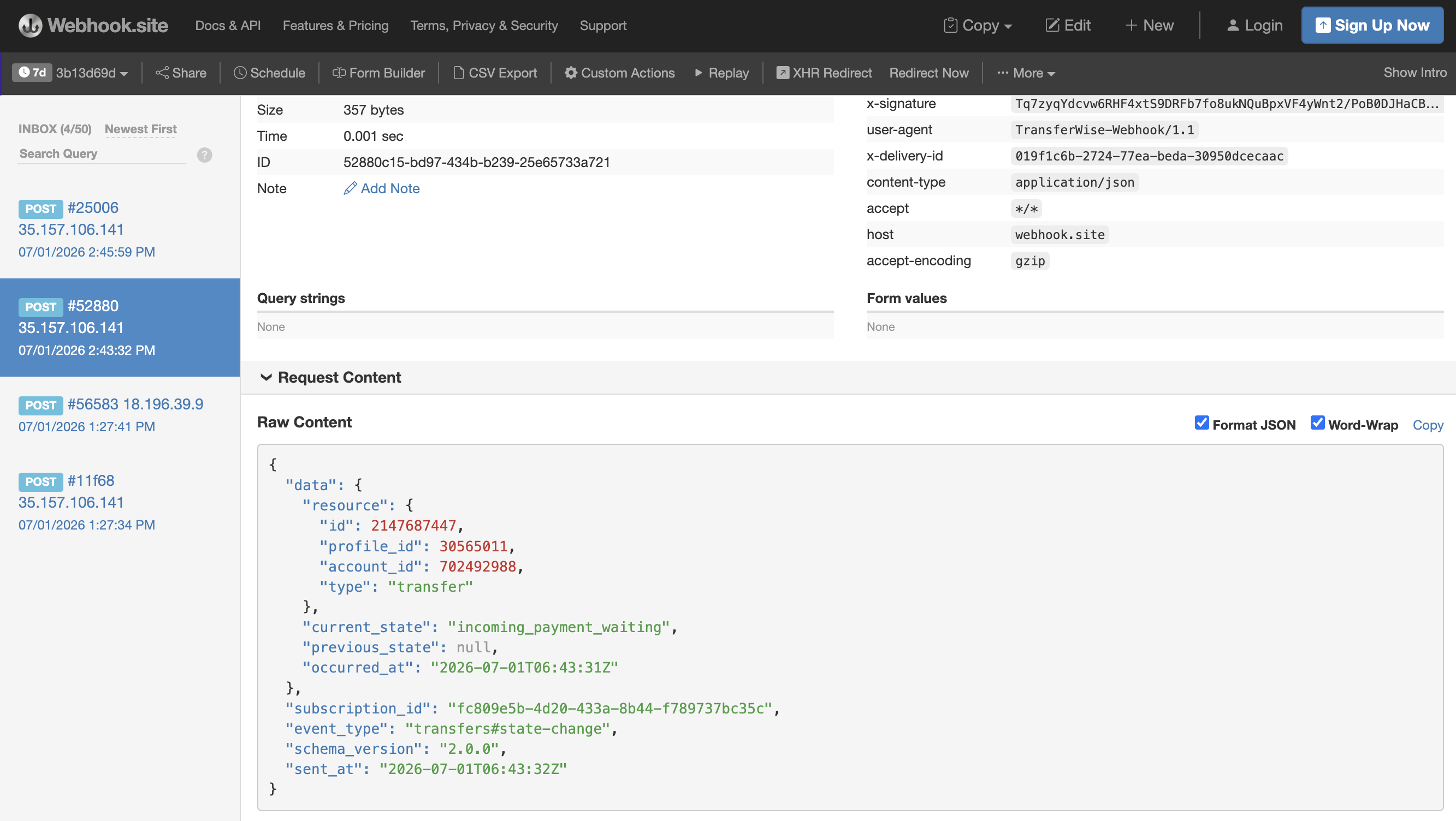Open the Copy dropdown in header
1456x821 pixels.
tap(978, 26)
